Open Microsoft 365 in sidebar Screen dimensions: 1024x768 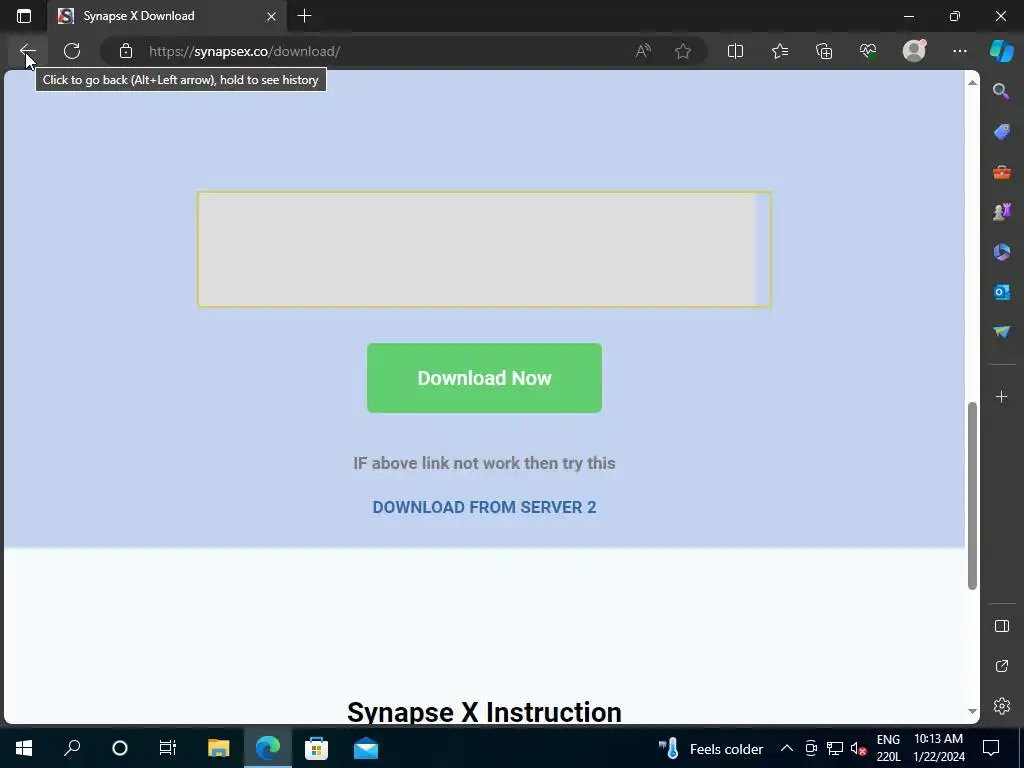coord(1002,252)
